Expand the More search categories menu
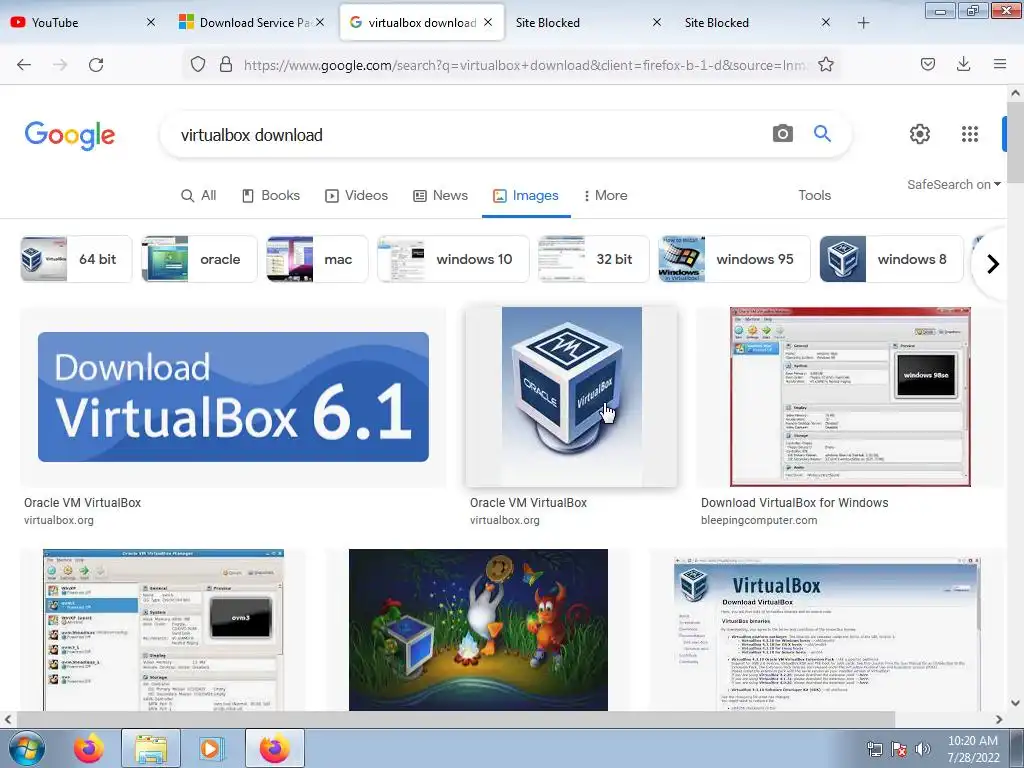 pyautogui.click(x=605, y=195)
